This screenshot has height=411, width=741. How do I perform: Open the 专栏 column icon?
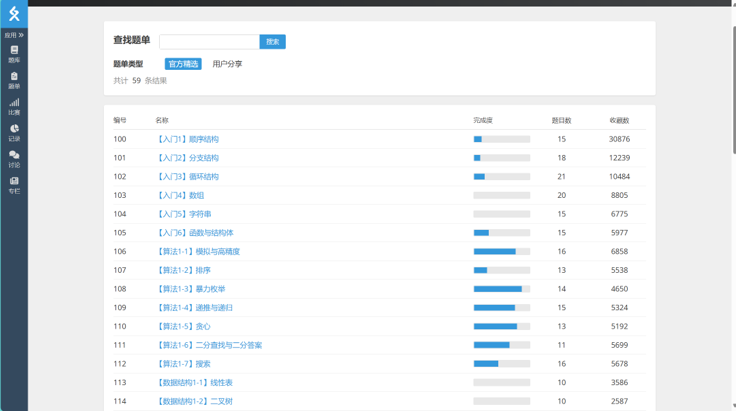(x=14, y=182)
